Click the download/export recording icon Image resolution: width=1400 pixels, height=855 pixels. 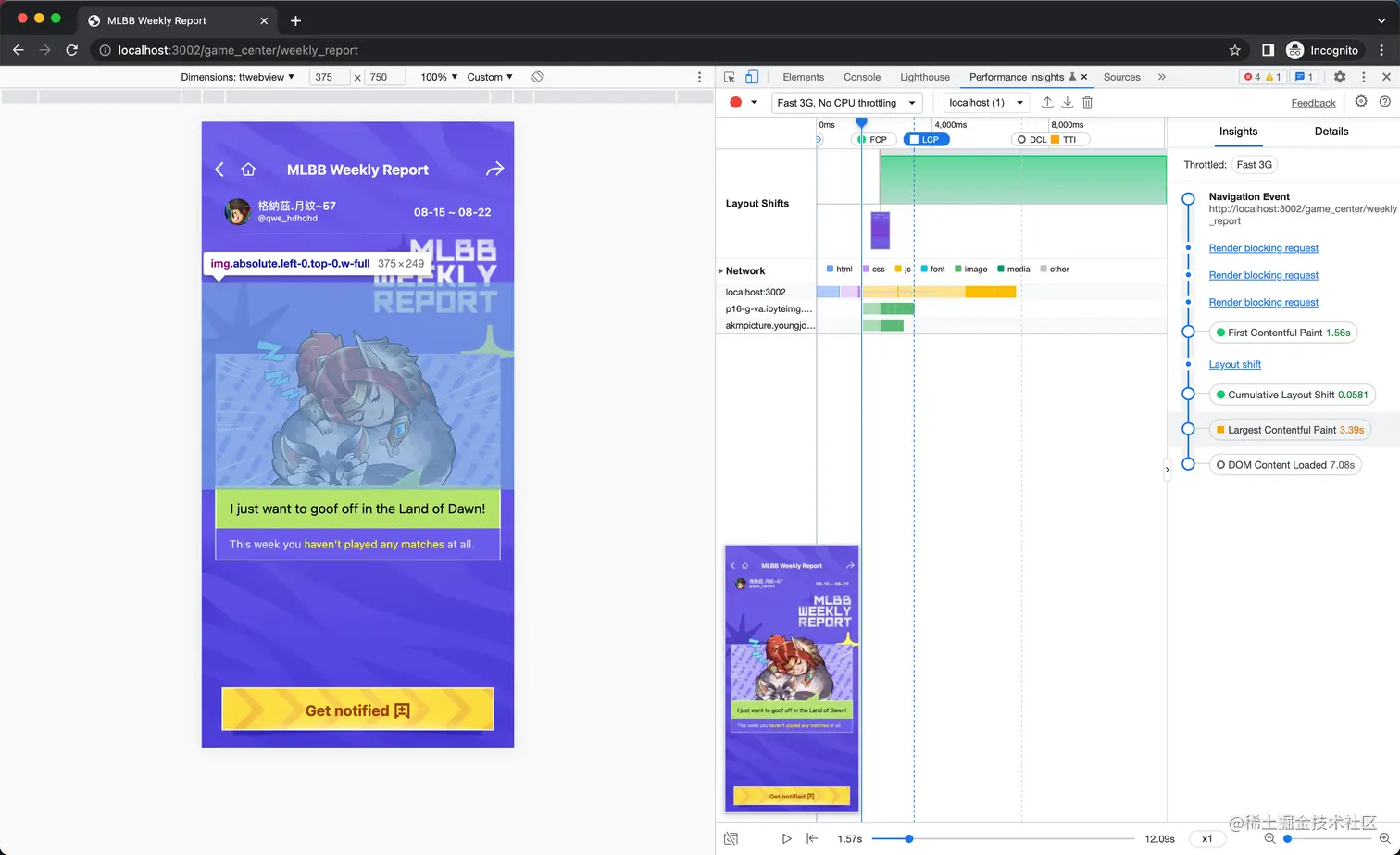(x=1068, y=103)
